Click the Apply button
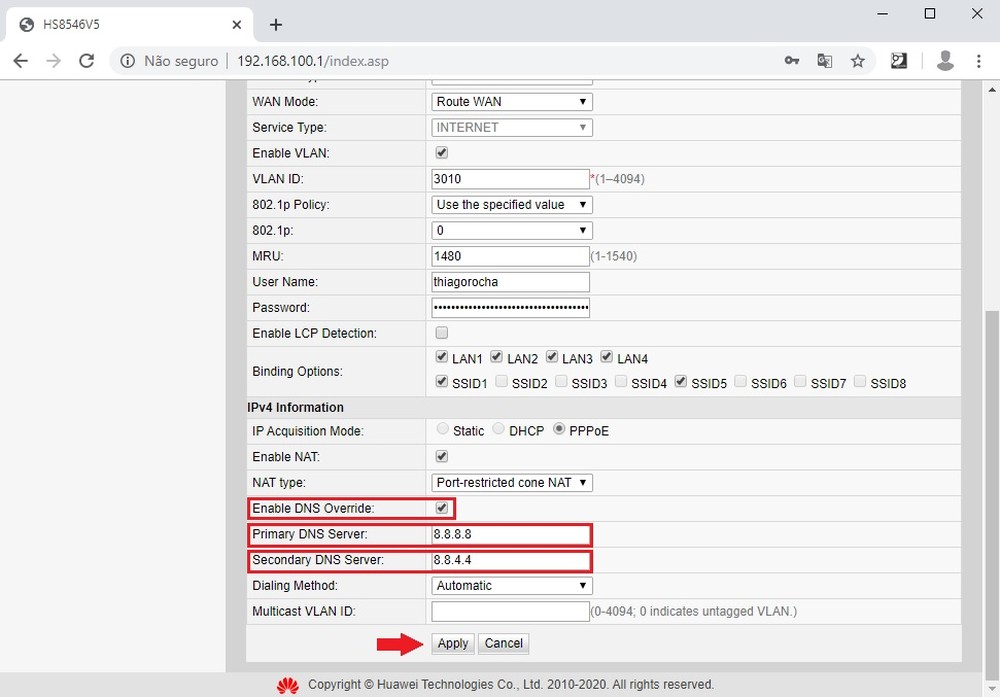Viewport: 1000px width, 697px height. [453, 643]
